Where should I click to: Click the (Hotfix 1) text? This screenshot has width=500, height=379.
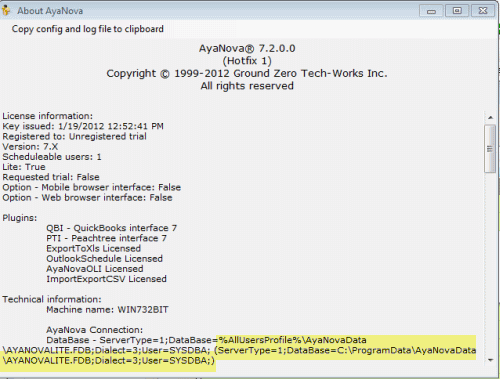click(247, 61)
